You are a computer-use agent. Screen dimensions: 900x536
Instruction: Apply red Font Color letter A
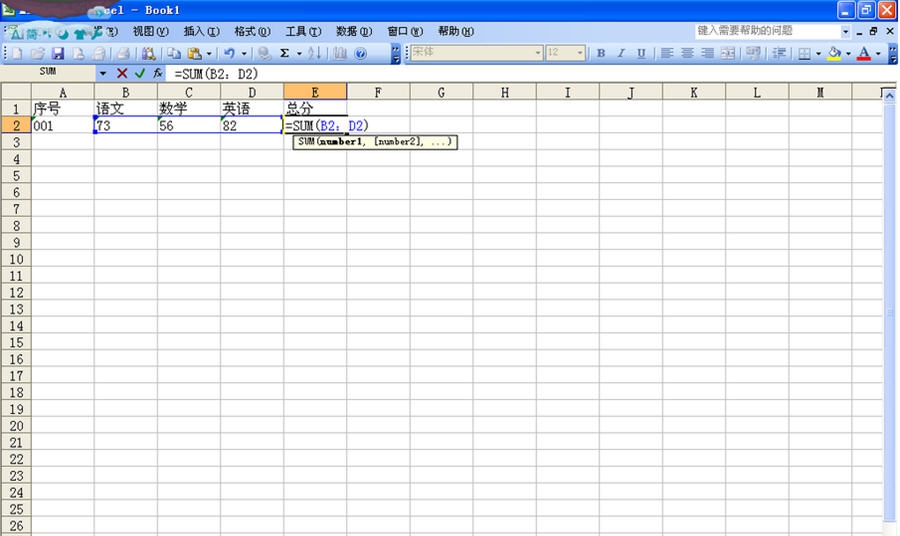[x=864, y=53]
